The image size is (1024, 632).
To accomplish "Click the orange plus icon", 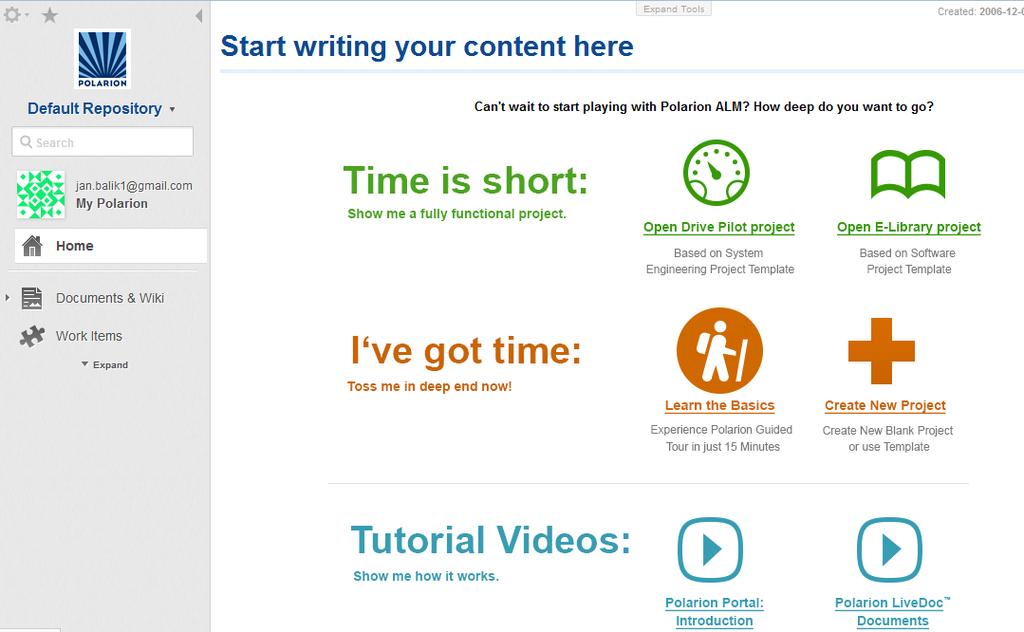I will [881, 351].
